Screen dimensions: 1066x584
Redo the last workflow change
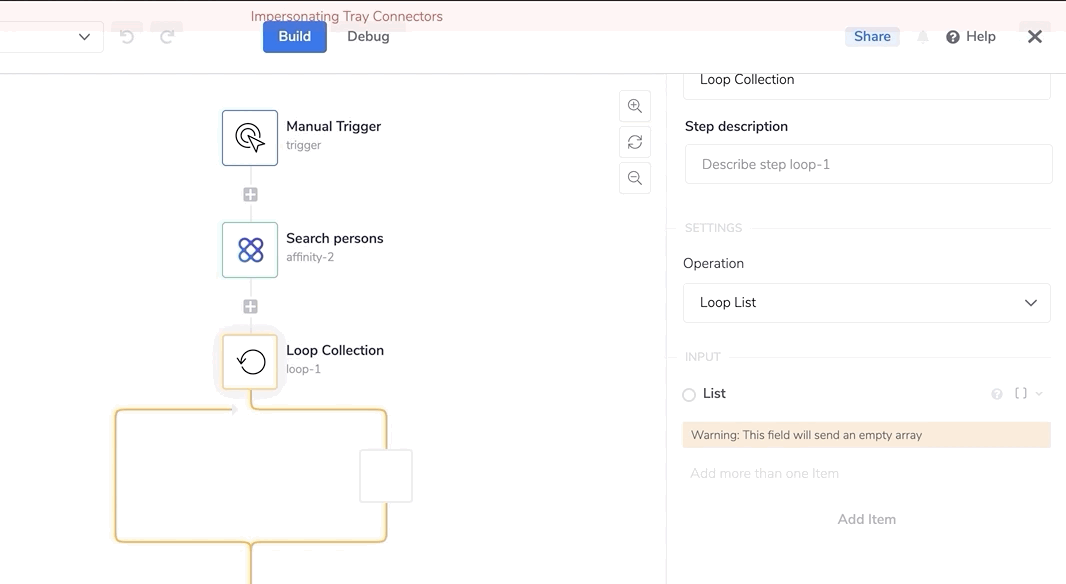(x=168, y=37)
